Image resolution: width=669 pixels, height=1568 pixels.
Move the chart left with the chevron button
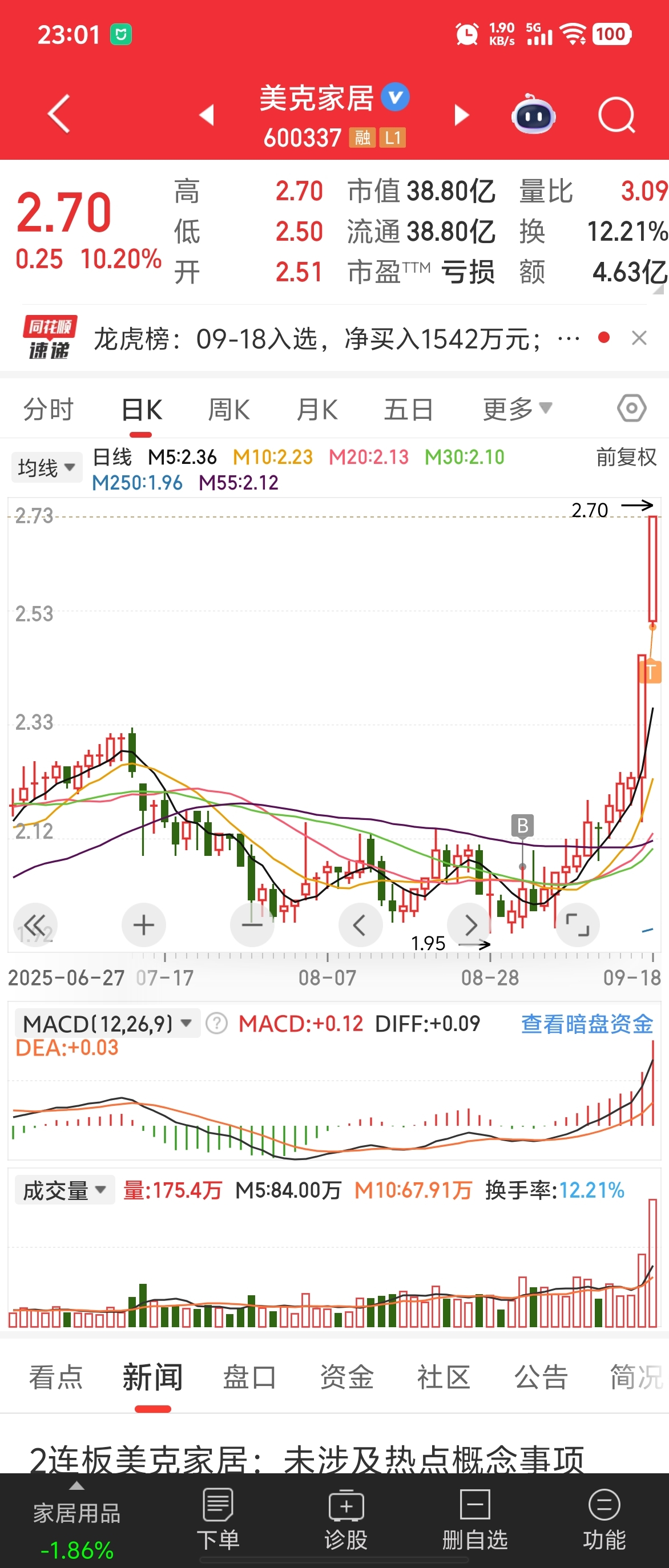click(360, 925)
